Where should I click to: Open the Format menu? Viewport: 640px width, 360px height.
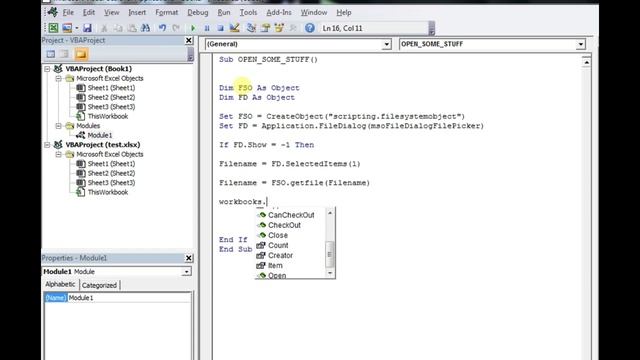pyautogui.click(x=167, y=13)
